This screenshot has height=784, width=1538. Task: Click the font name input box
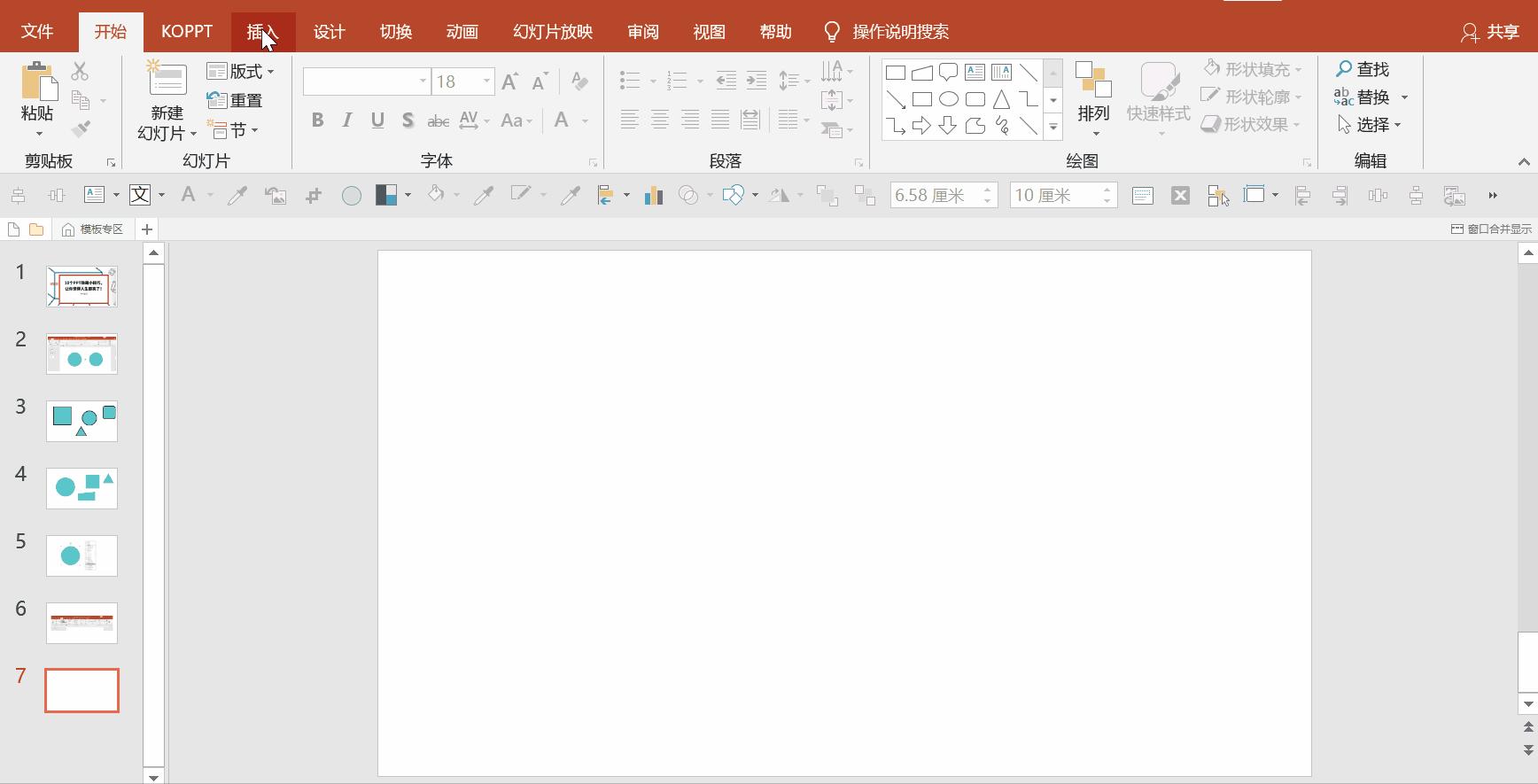[x=359, y=82]
